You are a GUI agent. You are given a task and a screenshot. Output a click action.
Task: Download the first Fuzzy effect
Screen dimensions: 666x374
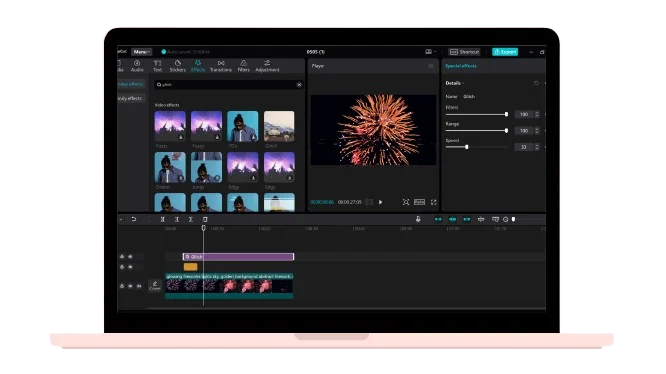[x=181, y=137]
